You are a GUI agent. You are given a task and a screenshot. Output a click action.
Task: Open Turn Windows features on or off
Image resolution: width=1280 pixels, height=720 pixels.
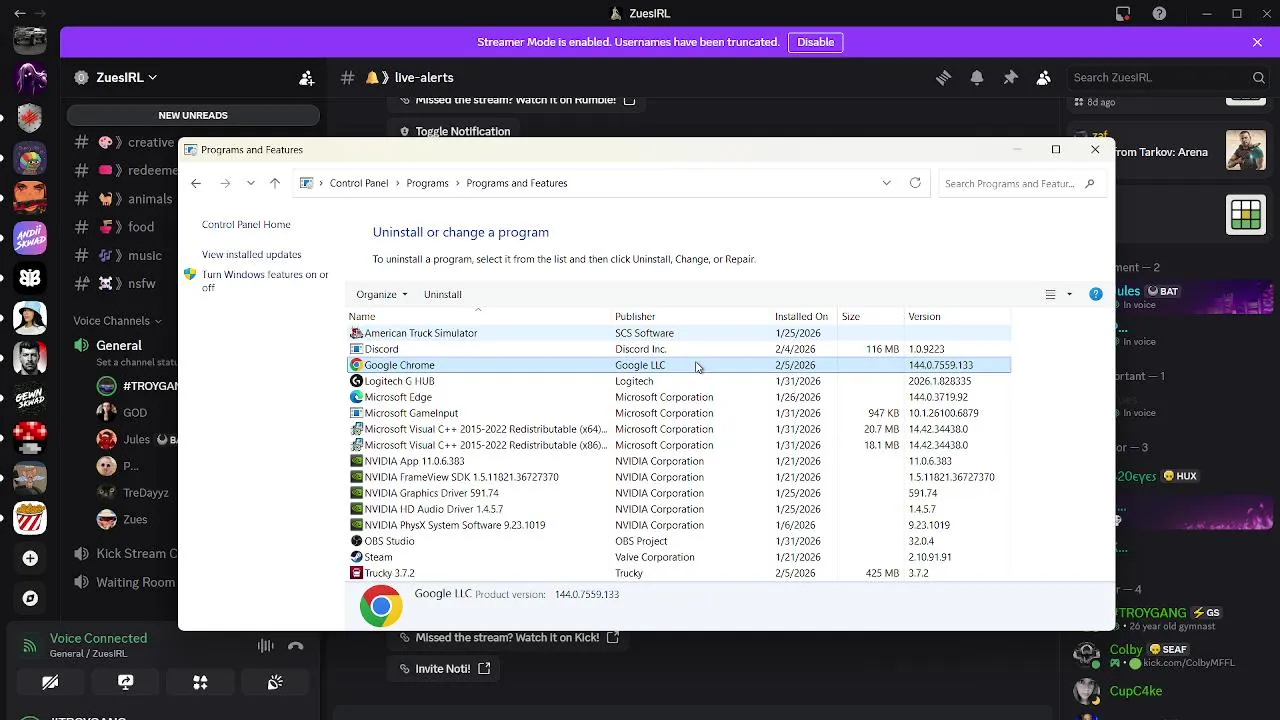(265, 281)
